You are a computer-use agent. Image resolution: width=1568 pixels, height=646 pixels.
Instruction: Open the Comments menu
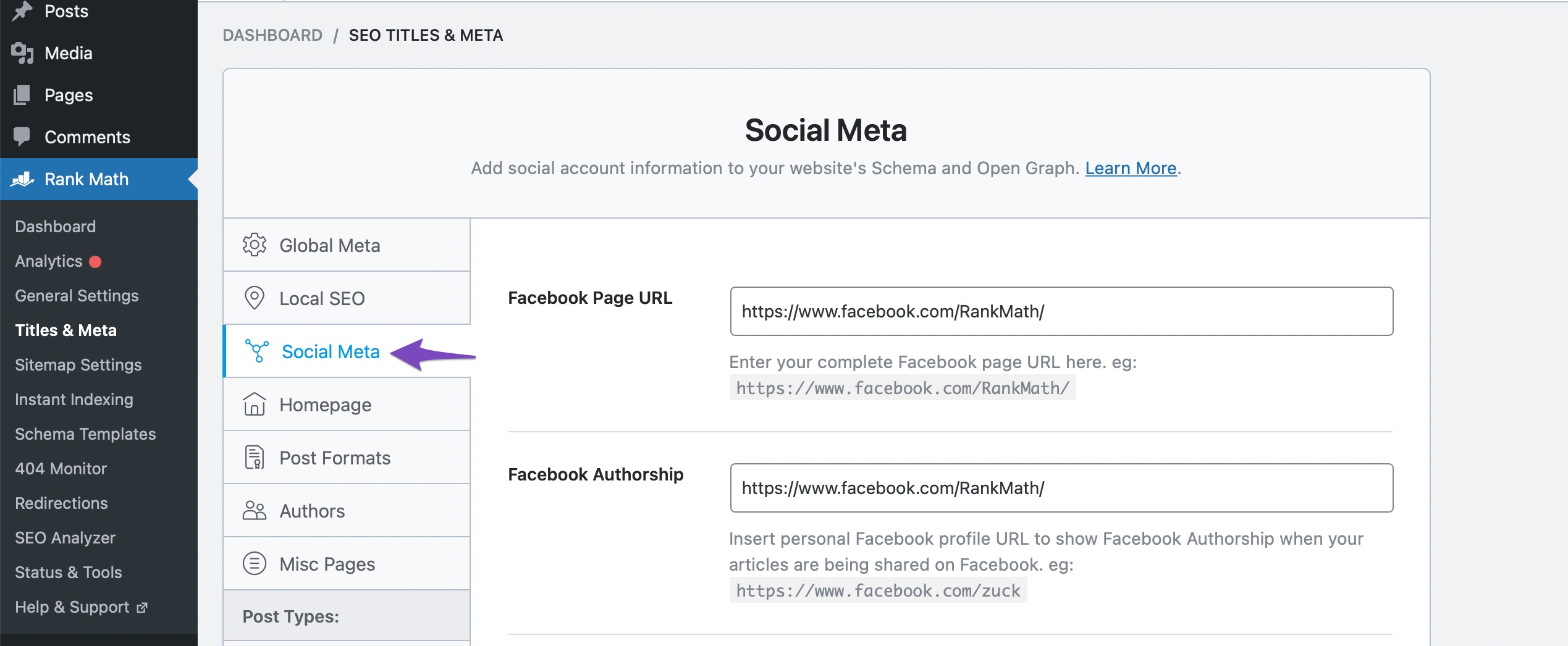99,137
